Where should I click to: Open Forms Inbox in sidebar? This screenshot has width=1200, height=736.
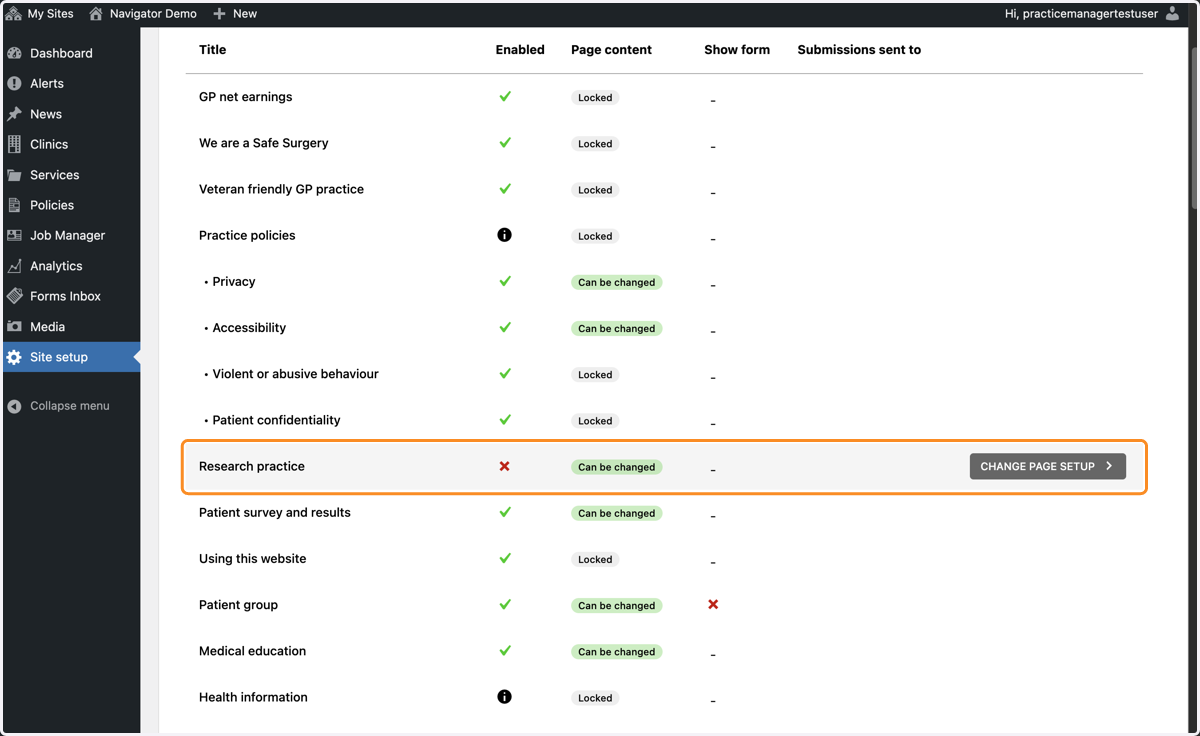70,296
